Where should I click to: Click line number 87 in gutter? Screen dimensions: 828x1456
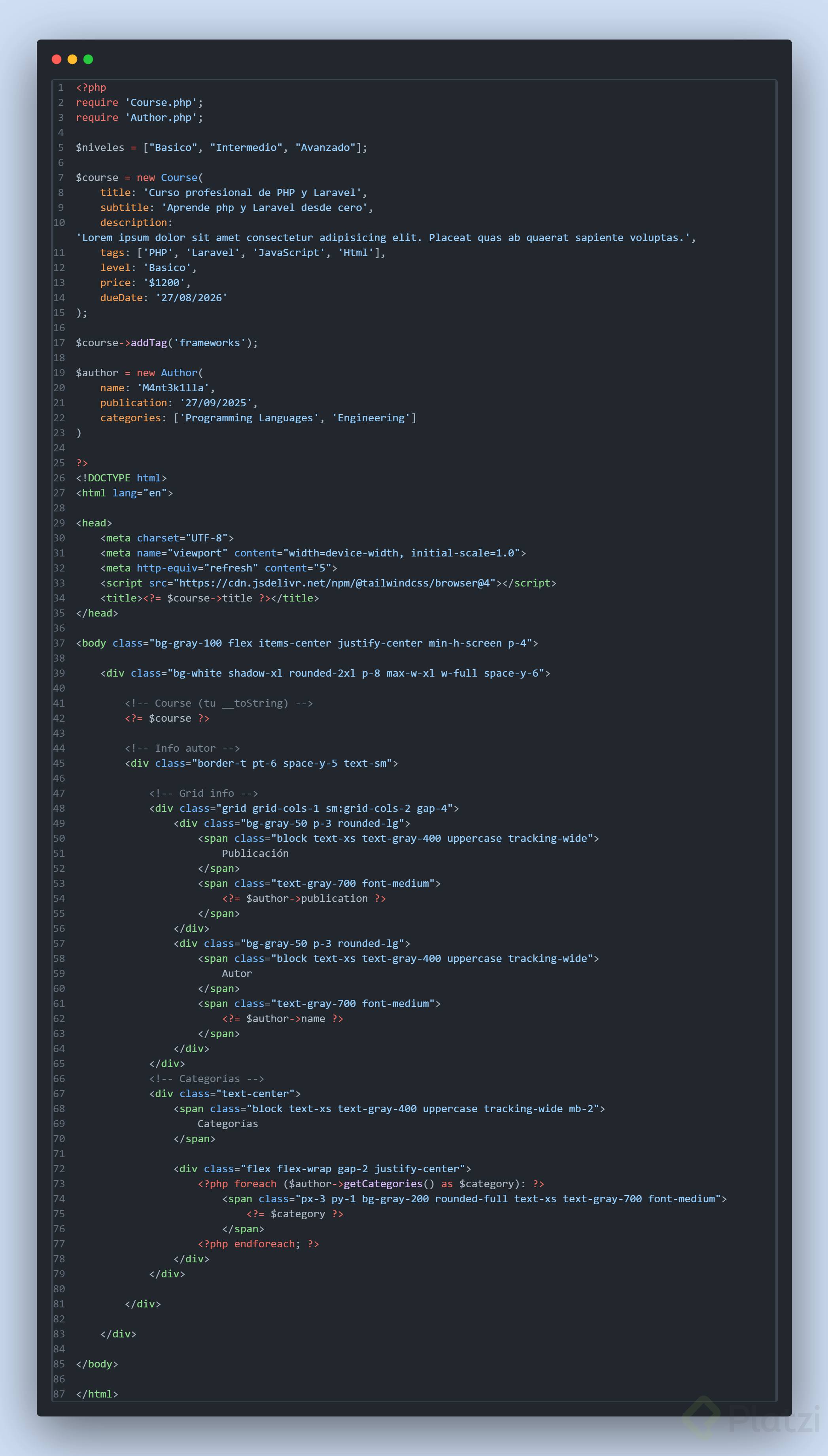pos(59,1394)
